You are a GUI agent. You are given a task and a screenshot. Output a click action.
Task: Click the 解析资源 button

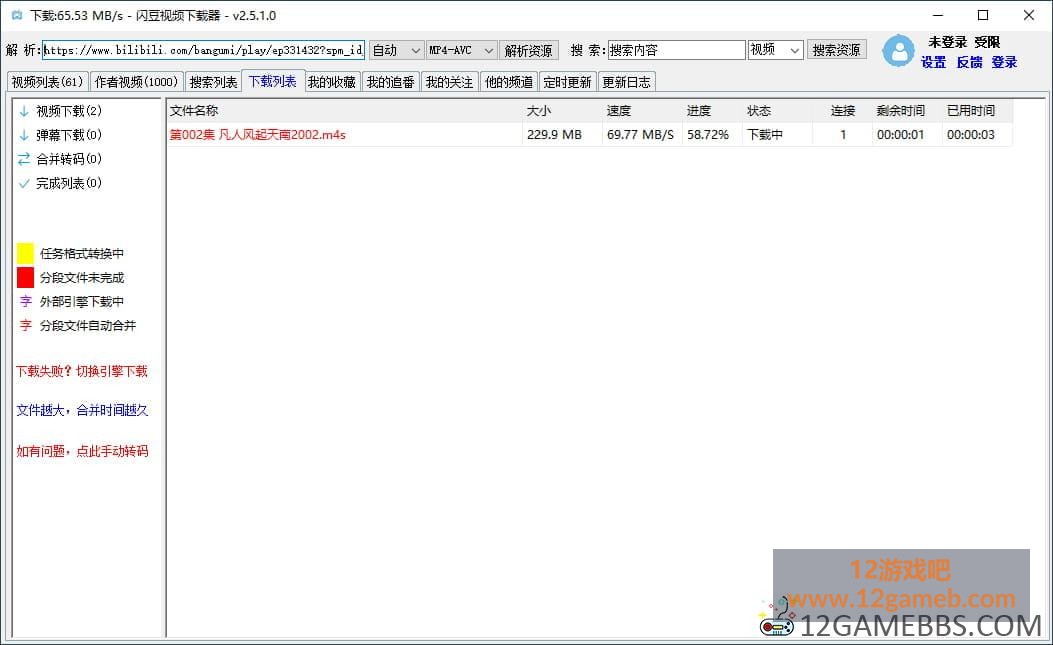tap(529, 50)
